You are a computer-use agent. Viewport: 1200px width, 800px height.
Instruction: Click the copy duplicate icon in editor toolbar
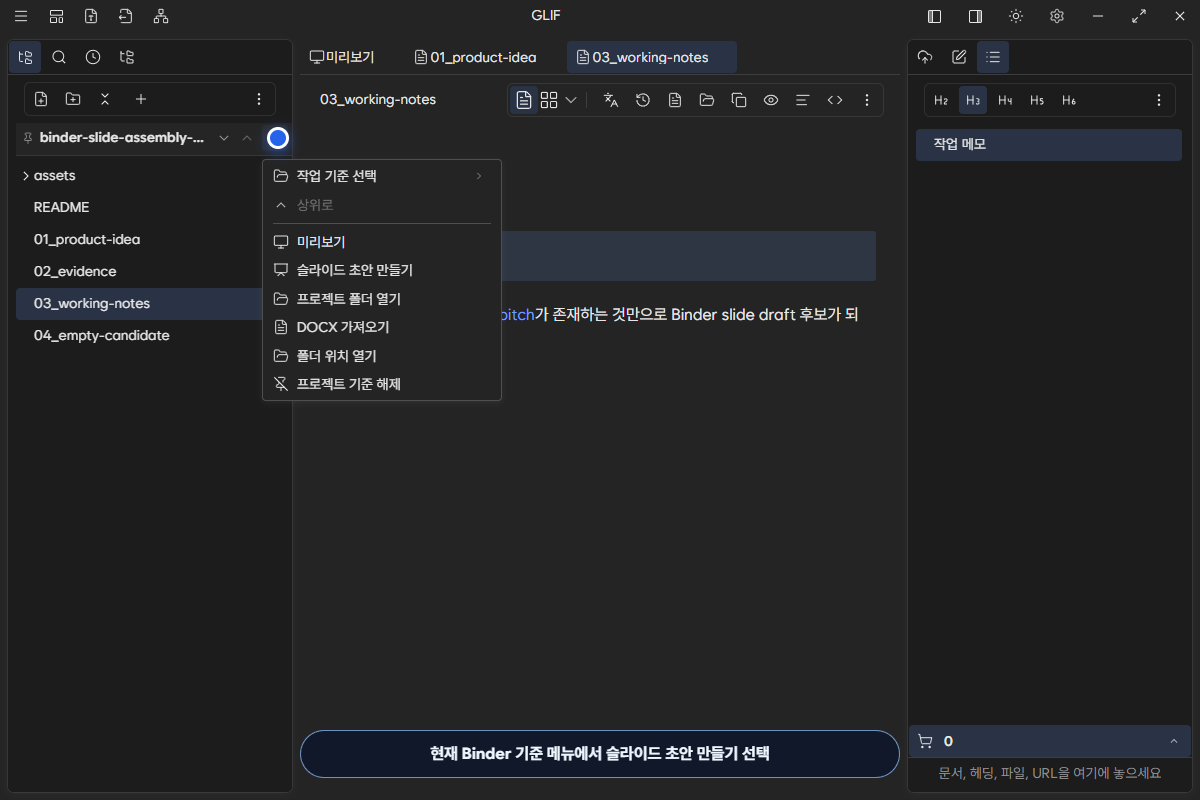(x=739, y=100)
